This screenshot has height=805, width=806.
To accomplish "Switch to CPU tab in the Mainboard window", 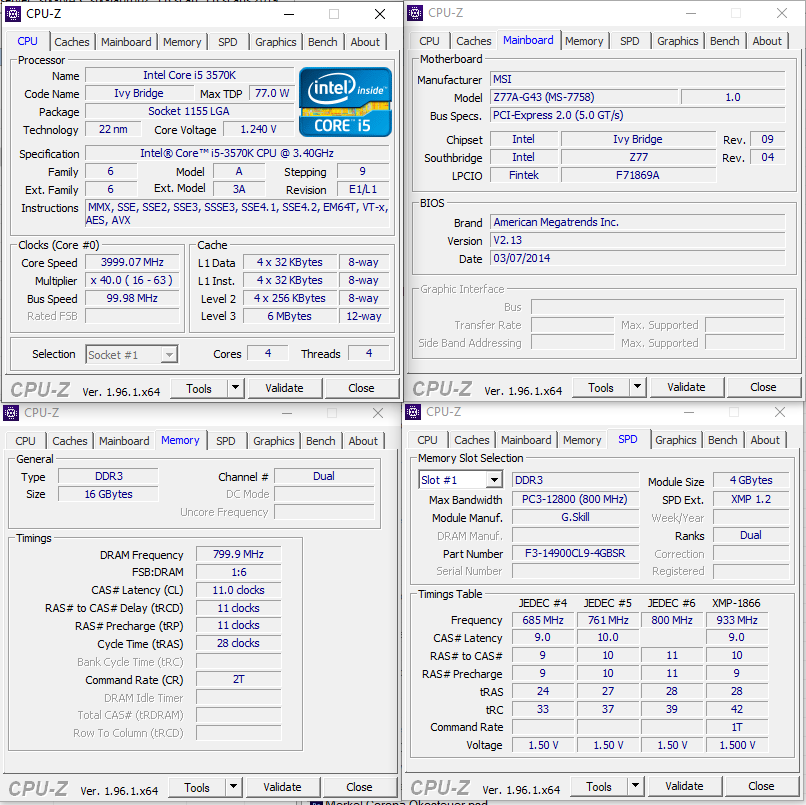I will click(x=429, y=41).
